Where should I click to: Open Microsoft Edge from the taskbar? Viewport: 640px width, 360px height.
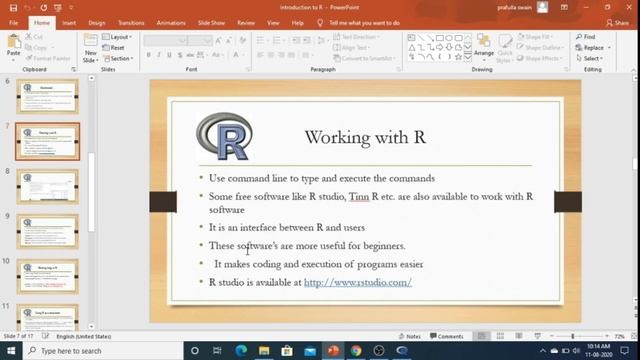(x=241, y=351)
